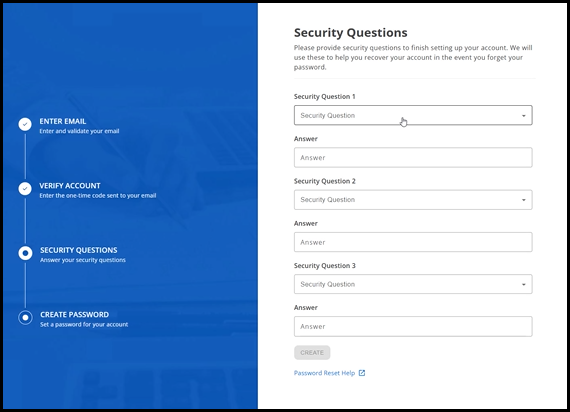Image resolution: width=570 pixels, height=412 pixels.
Task: Click 'Enter the one-time code sent to your email'
Action: 98,196
